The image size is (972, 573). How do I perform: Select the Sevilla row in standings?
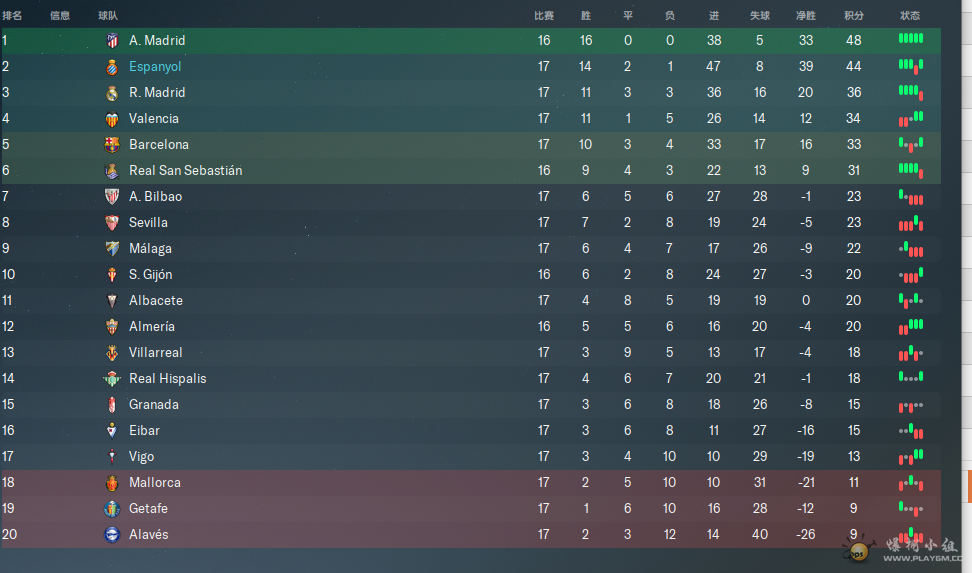471,223
